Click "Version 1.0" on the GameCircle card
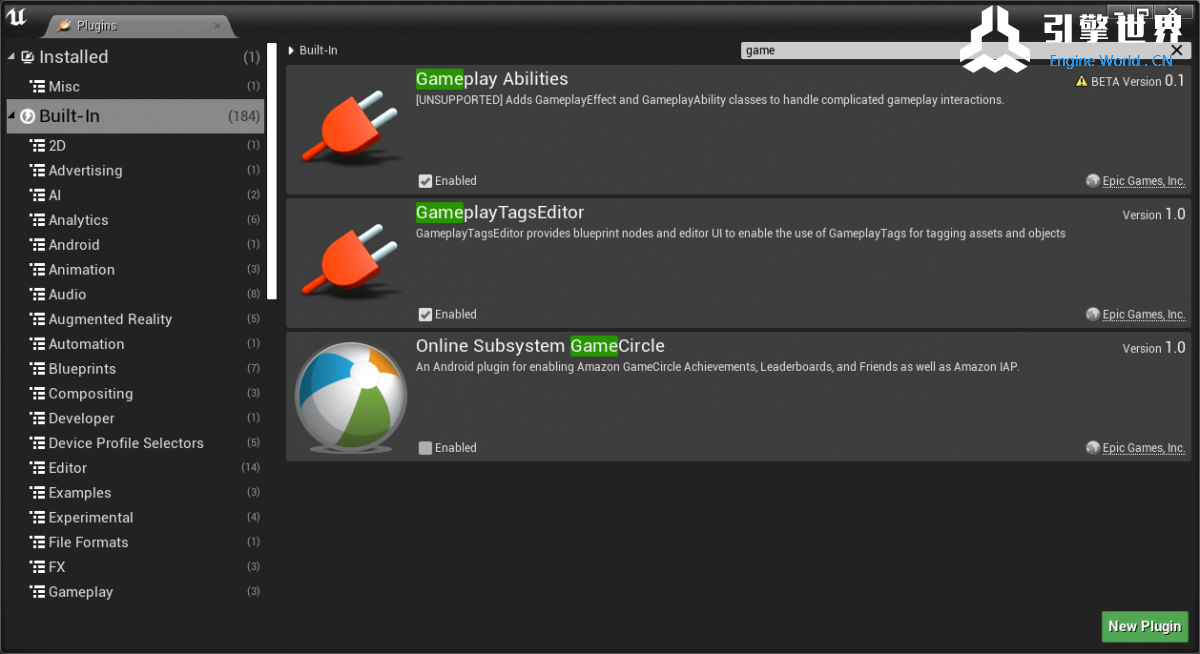The width and height of the screenshot is (1200, 654). point(1154,348)
